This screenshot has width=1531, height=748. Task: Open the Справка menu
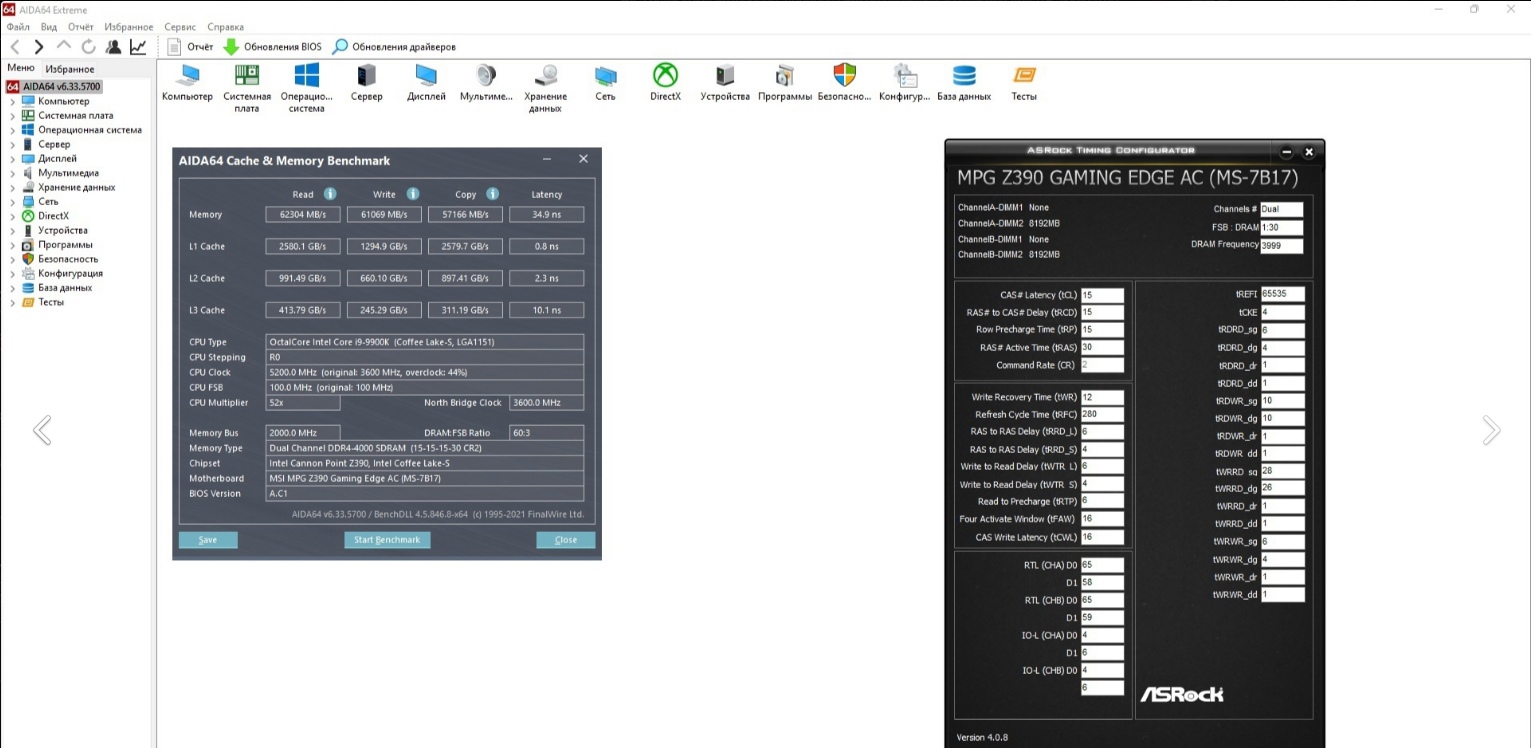225,27
